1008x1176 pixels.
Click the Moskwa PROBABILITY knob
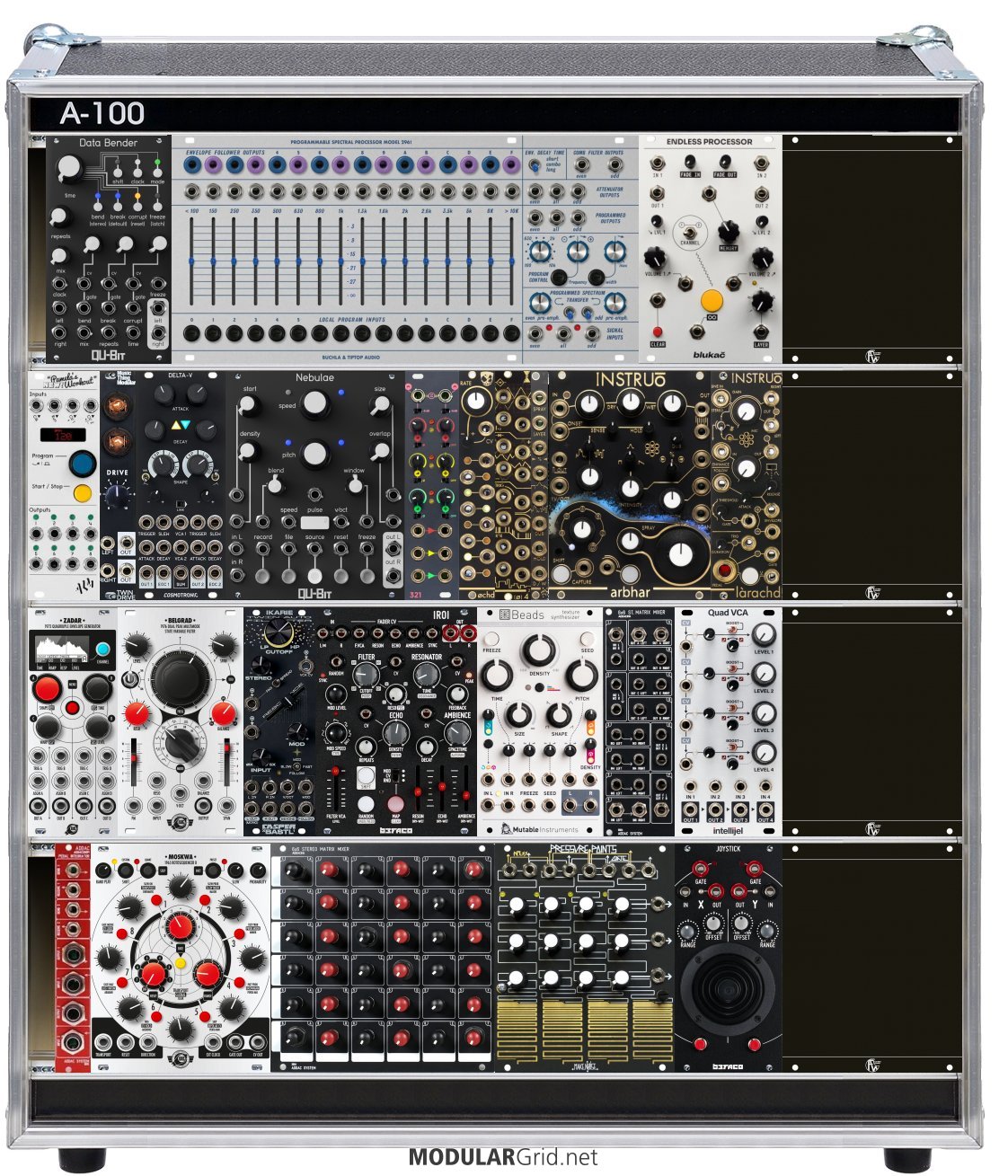(256, 872)
